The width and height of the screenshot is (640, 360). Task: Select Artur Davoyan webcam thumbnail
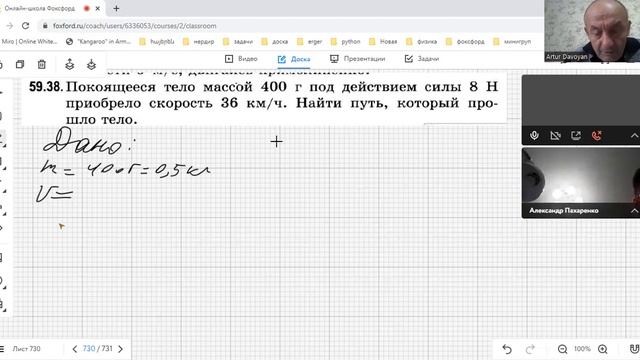coord(592,31)
